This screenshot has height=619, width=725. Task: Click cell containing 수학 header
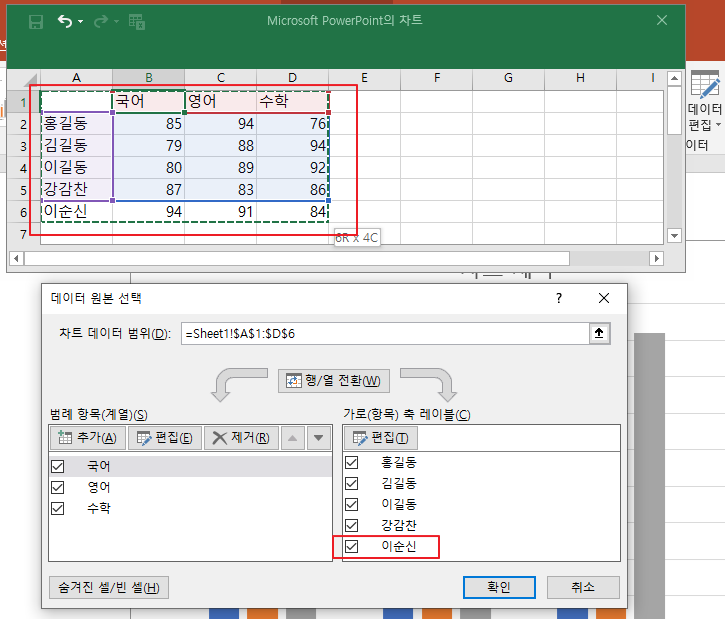click(293, 101)
